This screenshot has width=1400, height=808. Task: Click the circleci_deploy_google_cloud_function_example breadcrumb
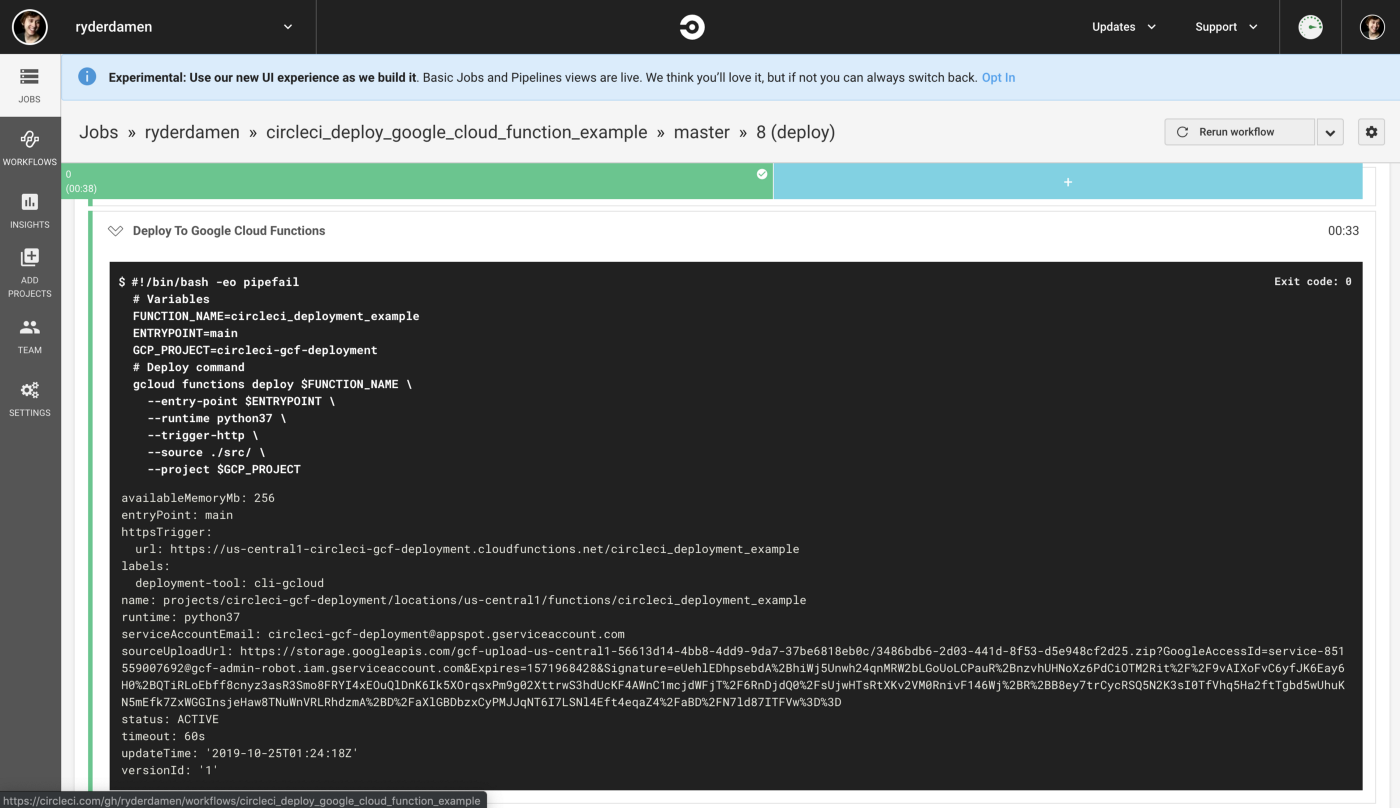[457, 132]
